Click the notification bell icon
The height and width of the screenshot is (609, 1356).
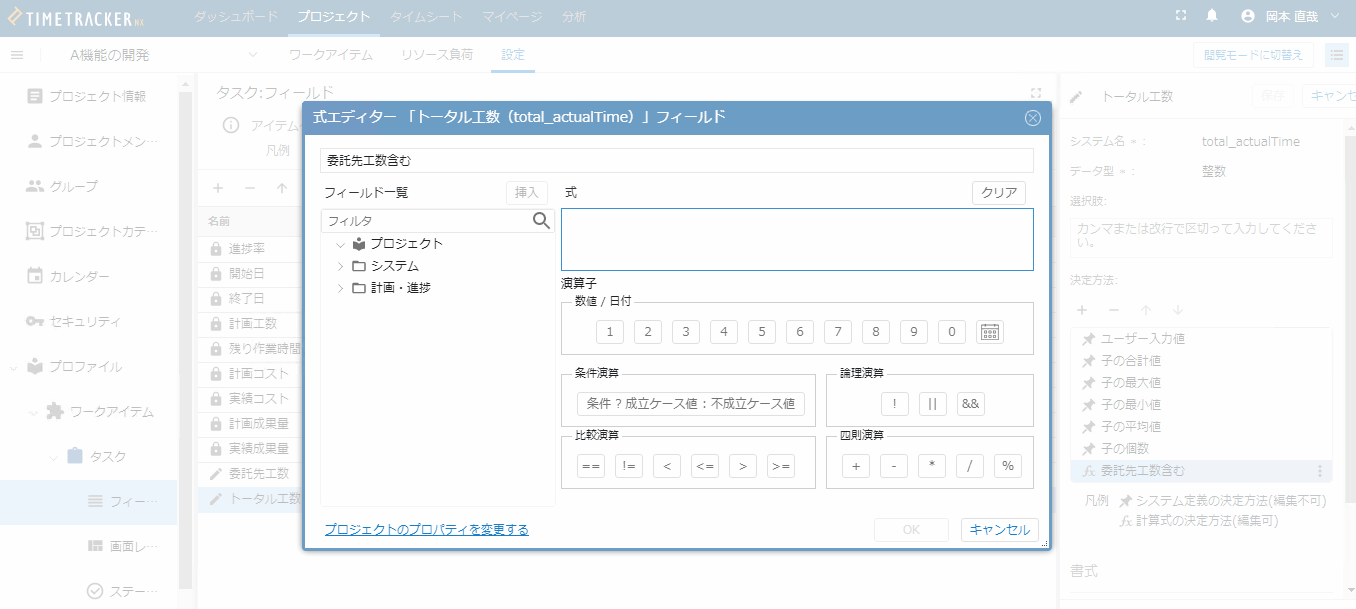pyautogui.click(x=1212, y=16)
